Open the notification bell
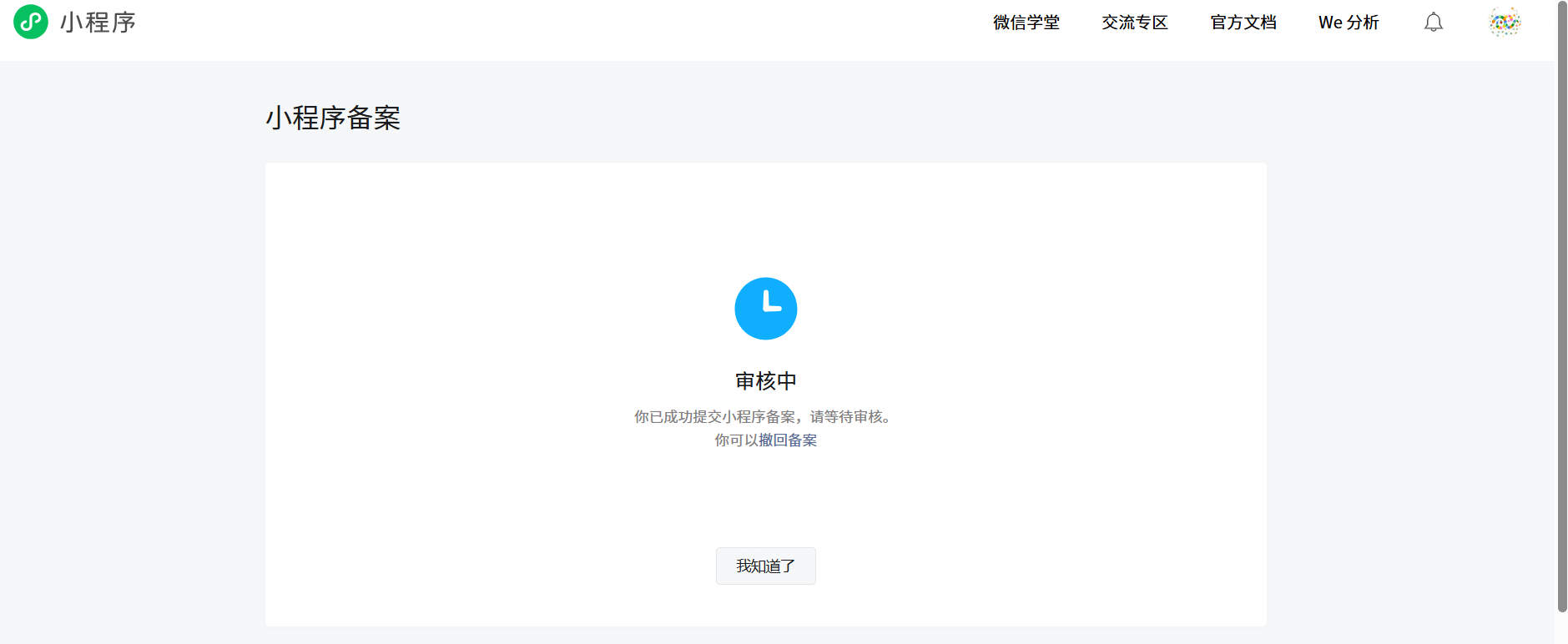The image size is (1568, 644). pyautogui.click(x=1433, y=23)
